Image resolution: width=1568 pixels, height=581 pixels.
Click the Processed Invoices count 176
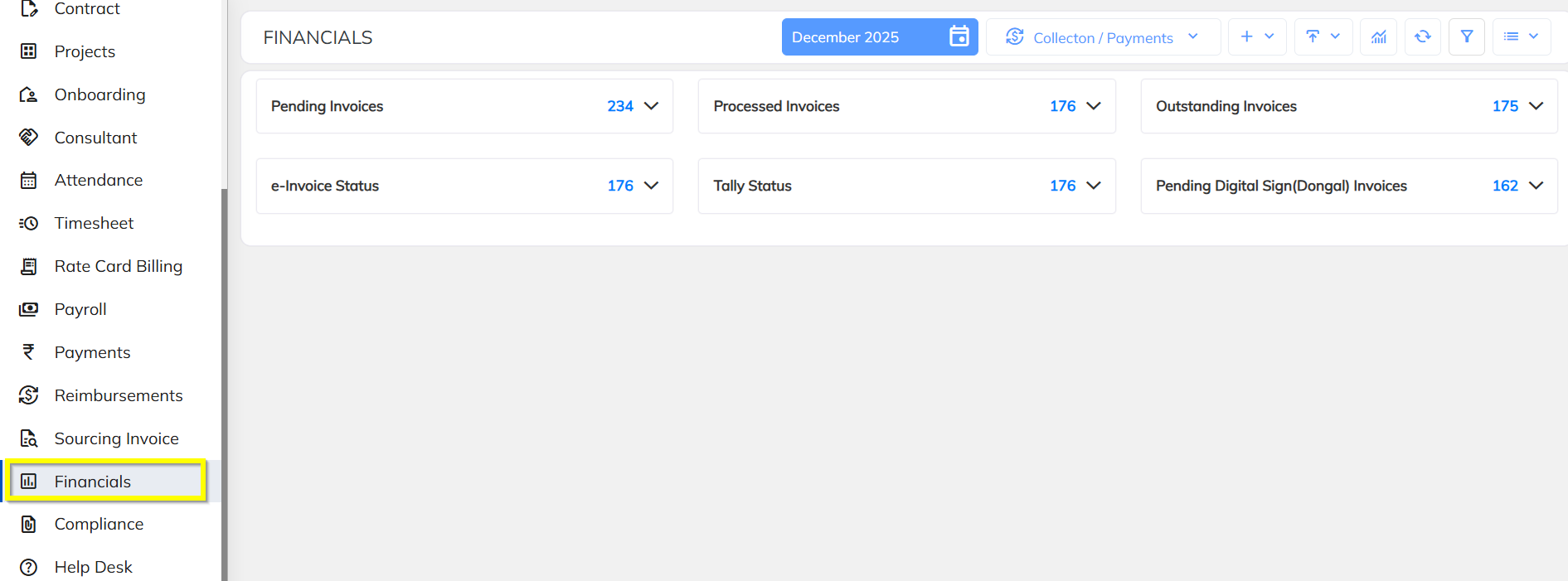[1062, 106]
